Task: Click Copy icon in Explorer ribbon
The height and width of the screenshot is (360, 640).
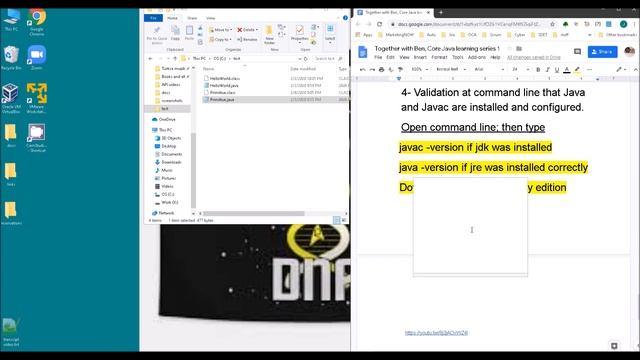Action: [175, 33]
